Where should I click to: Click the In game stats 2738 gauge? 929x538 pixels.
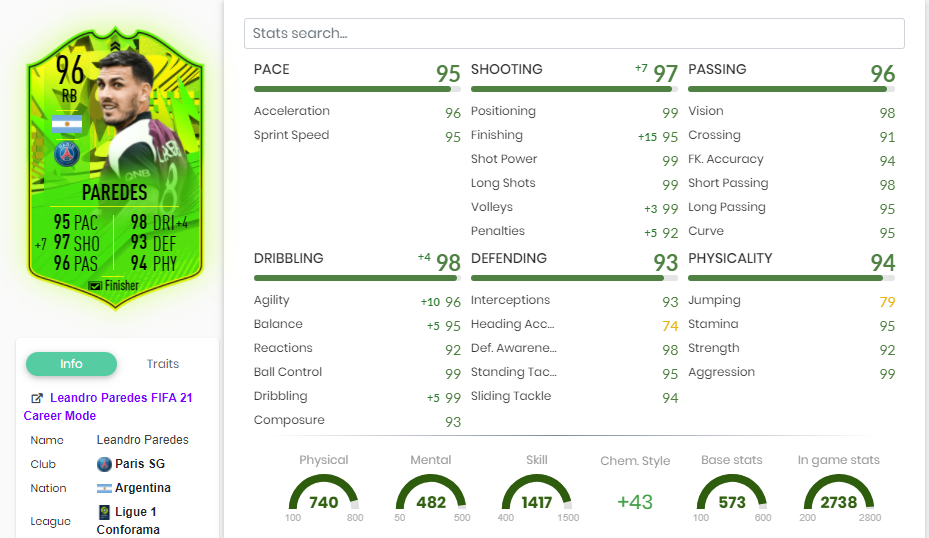pyautogui.click(x=838, y=495)
